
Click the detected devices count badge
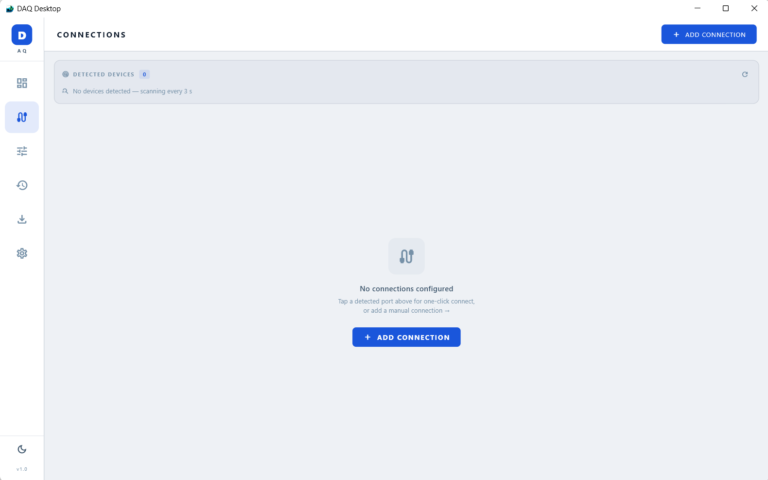pos(144,74)
